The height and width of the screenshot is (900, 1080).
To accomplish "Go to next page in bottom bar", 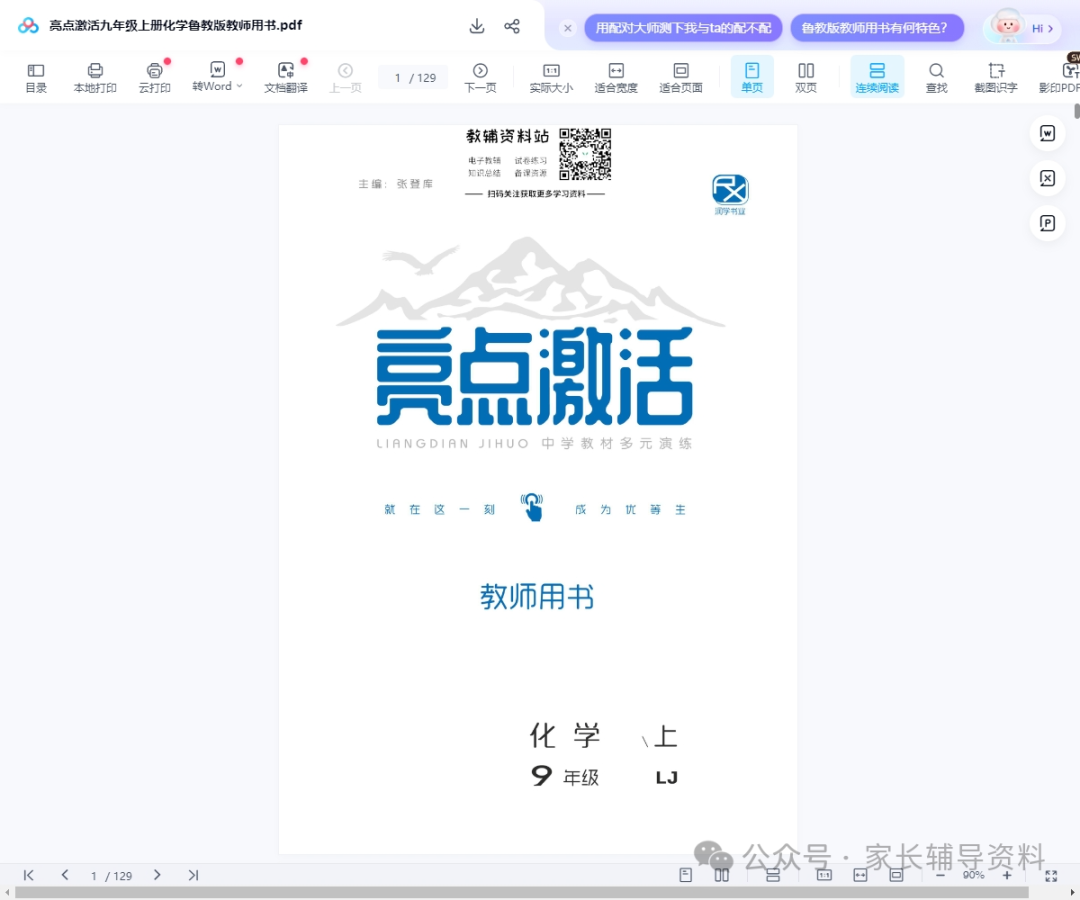I will [x=157, y=875].
